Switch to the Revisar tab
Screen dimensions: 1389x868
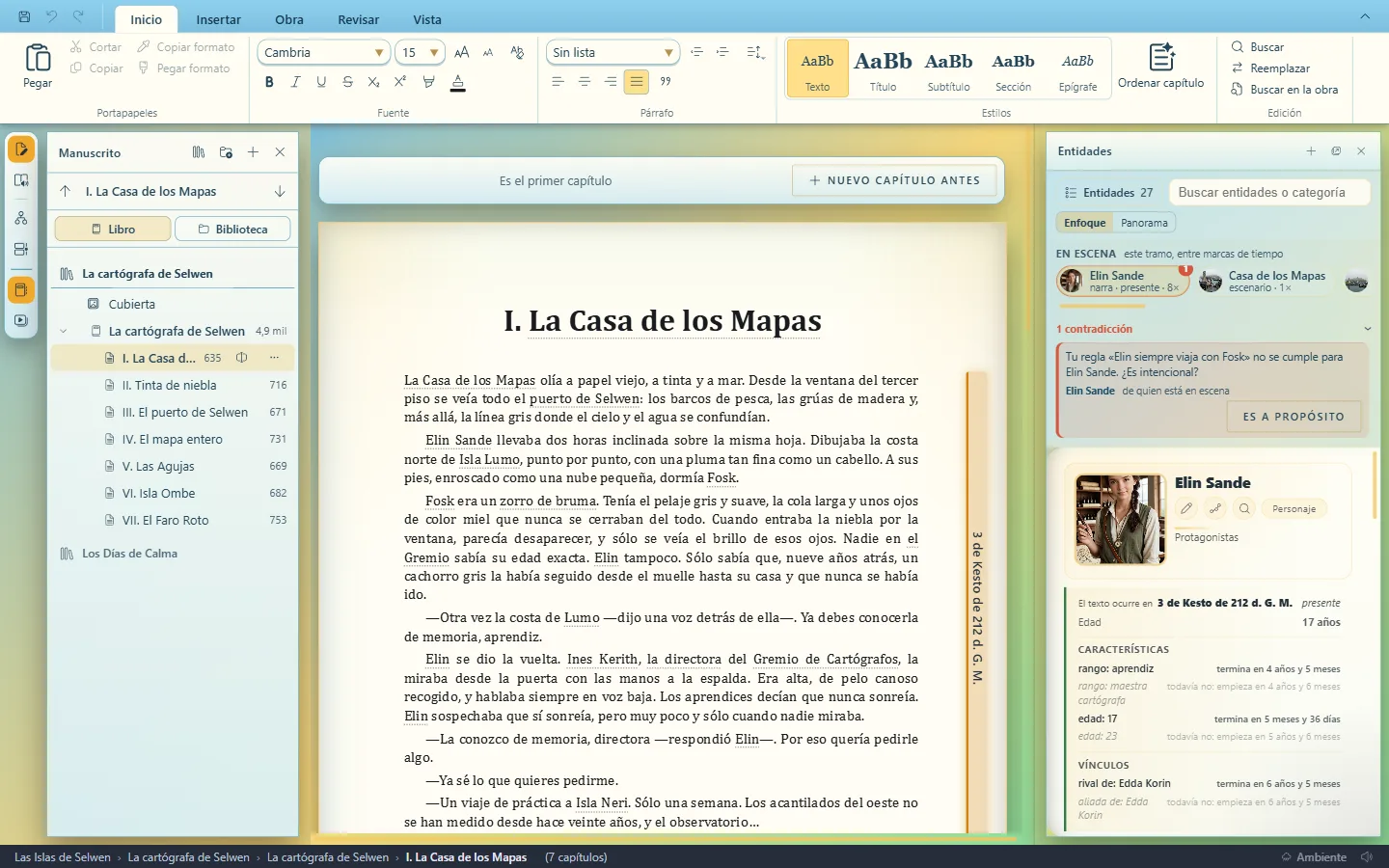pyautogui.click(x=358, y=19)
